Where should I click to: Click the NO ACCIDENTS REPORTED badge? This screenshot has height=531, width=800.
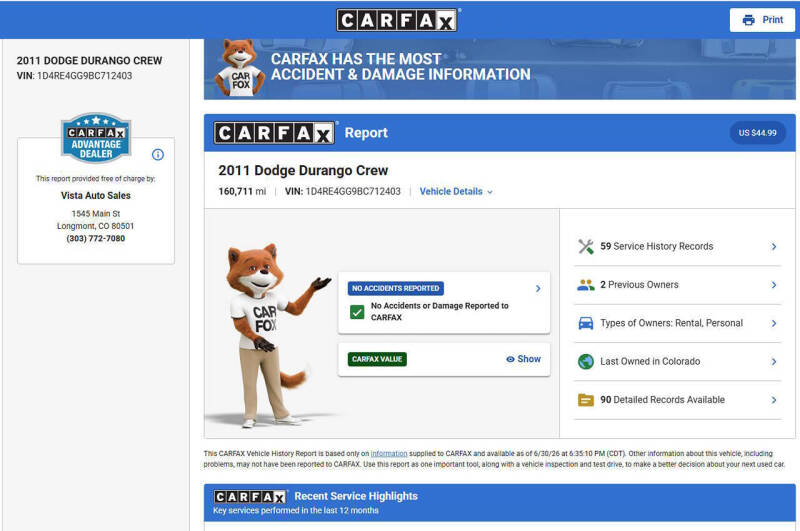395,288
